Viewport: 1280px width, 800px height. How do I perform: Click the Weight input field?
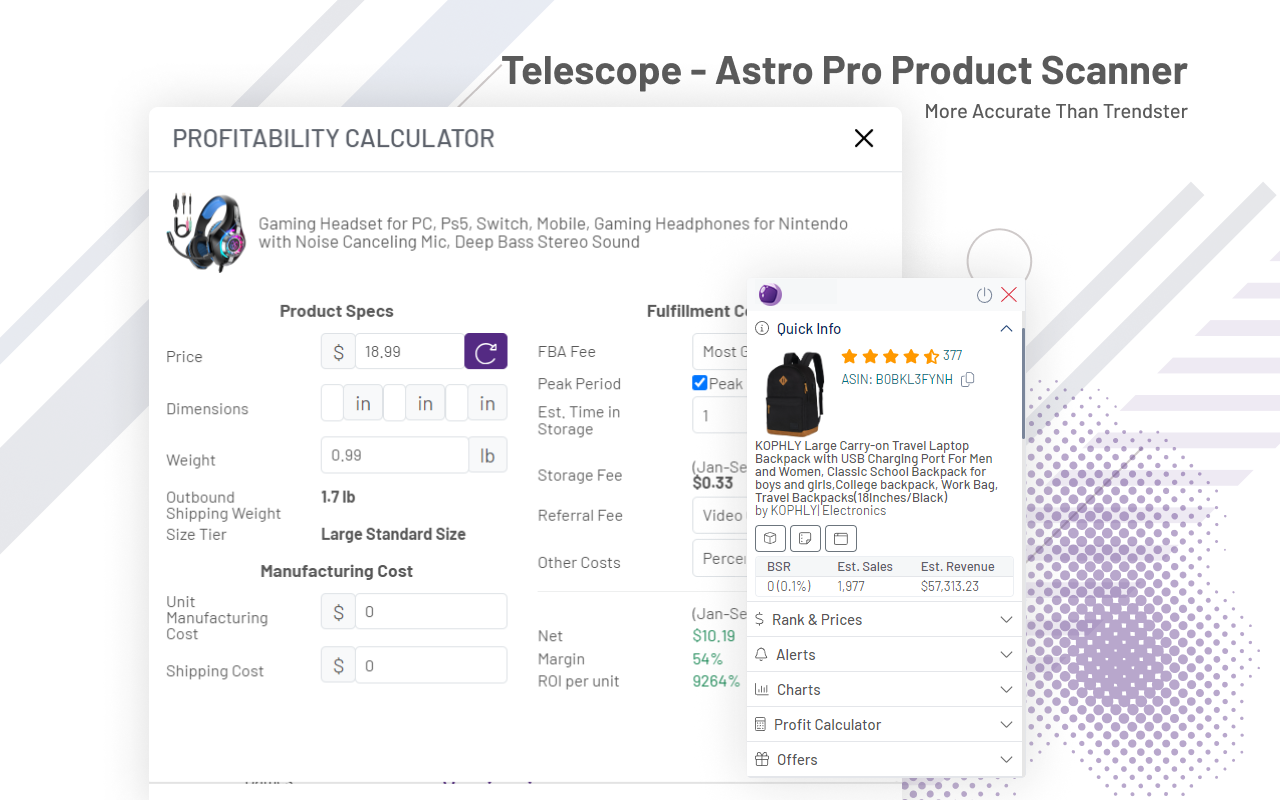pos(395,455)
